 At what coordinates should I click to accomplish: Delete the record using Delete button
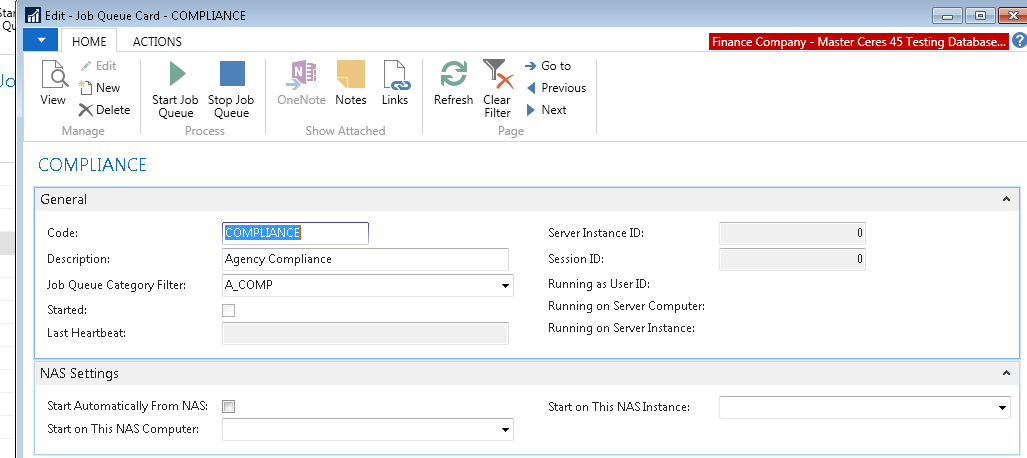[x=104, y=110]
